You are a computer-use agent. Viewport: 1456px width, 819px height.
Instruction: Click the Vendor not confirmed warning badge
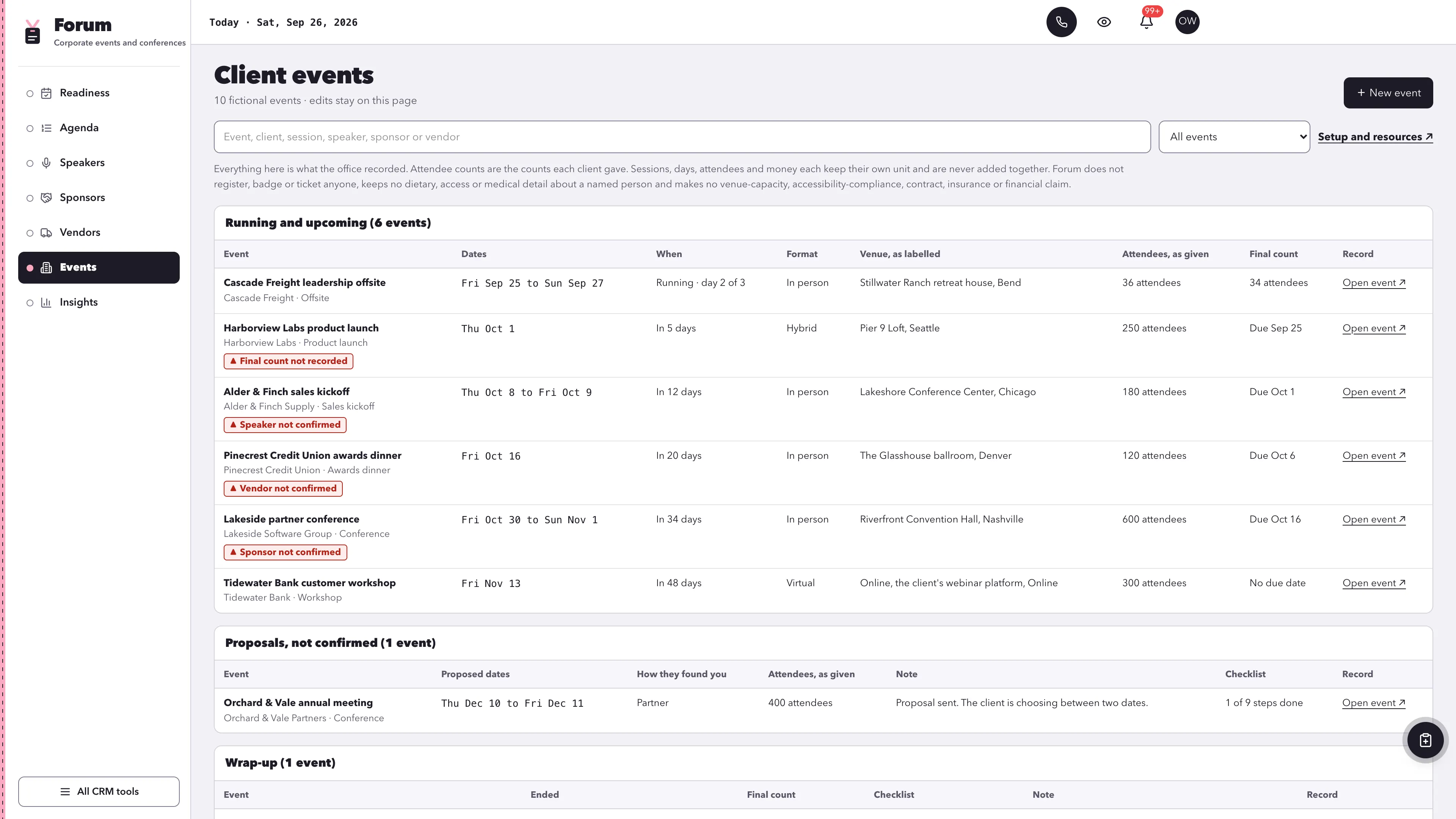(x=282, y=488)
